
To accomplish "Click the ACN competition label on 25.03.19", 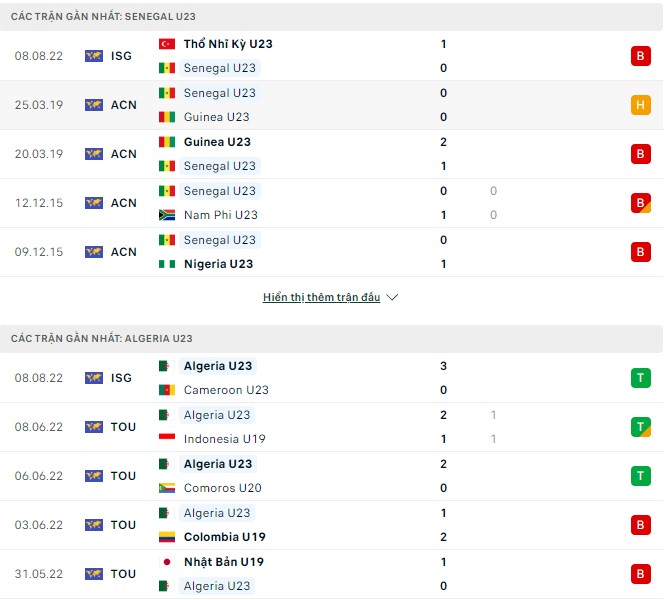I will (124, 105).
